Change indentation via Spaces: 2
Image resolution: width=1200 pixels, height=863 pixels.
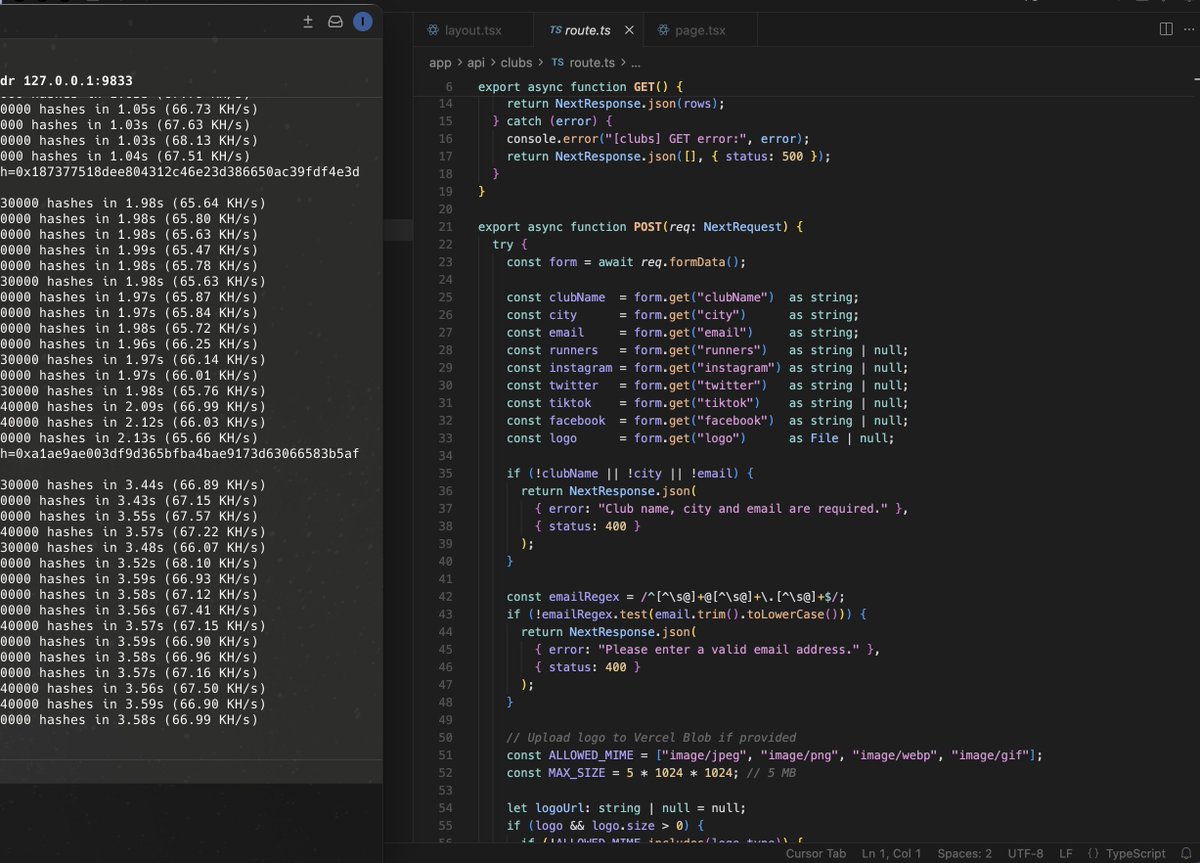coord(965,853)
